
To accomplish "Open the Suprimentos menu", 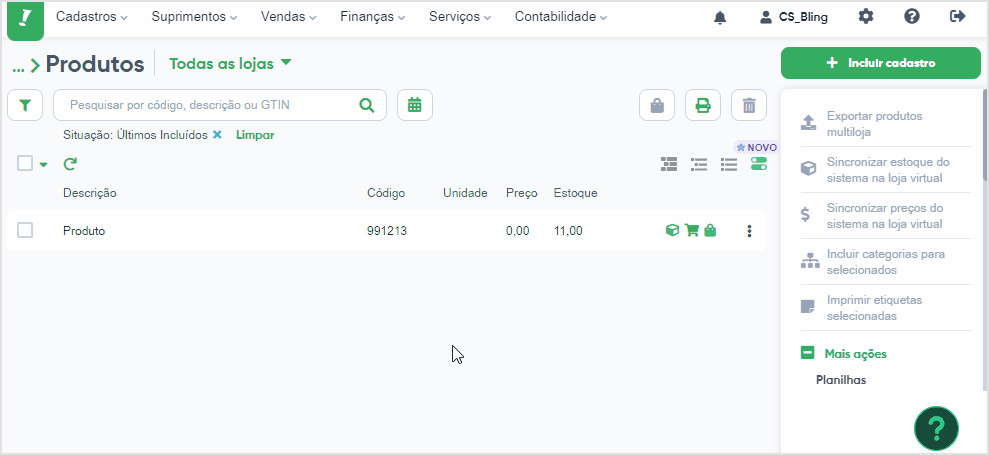I will pyautogui.click(x=194, y=17).
